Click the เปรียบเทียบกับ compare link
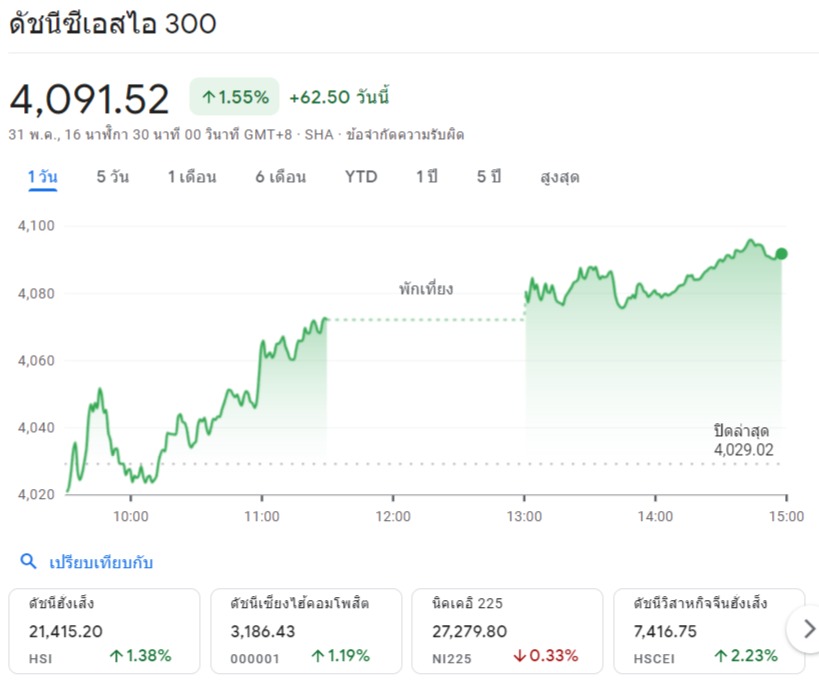Image resolution: width=819 pixels, height=681 pixels. pyautogui.click(x=101, y=562)
